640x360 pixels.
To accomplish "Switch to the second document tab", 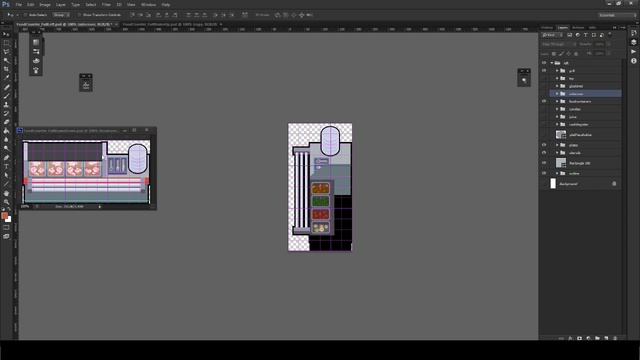I will (171, 24).
